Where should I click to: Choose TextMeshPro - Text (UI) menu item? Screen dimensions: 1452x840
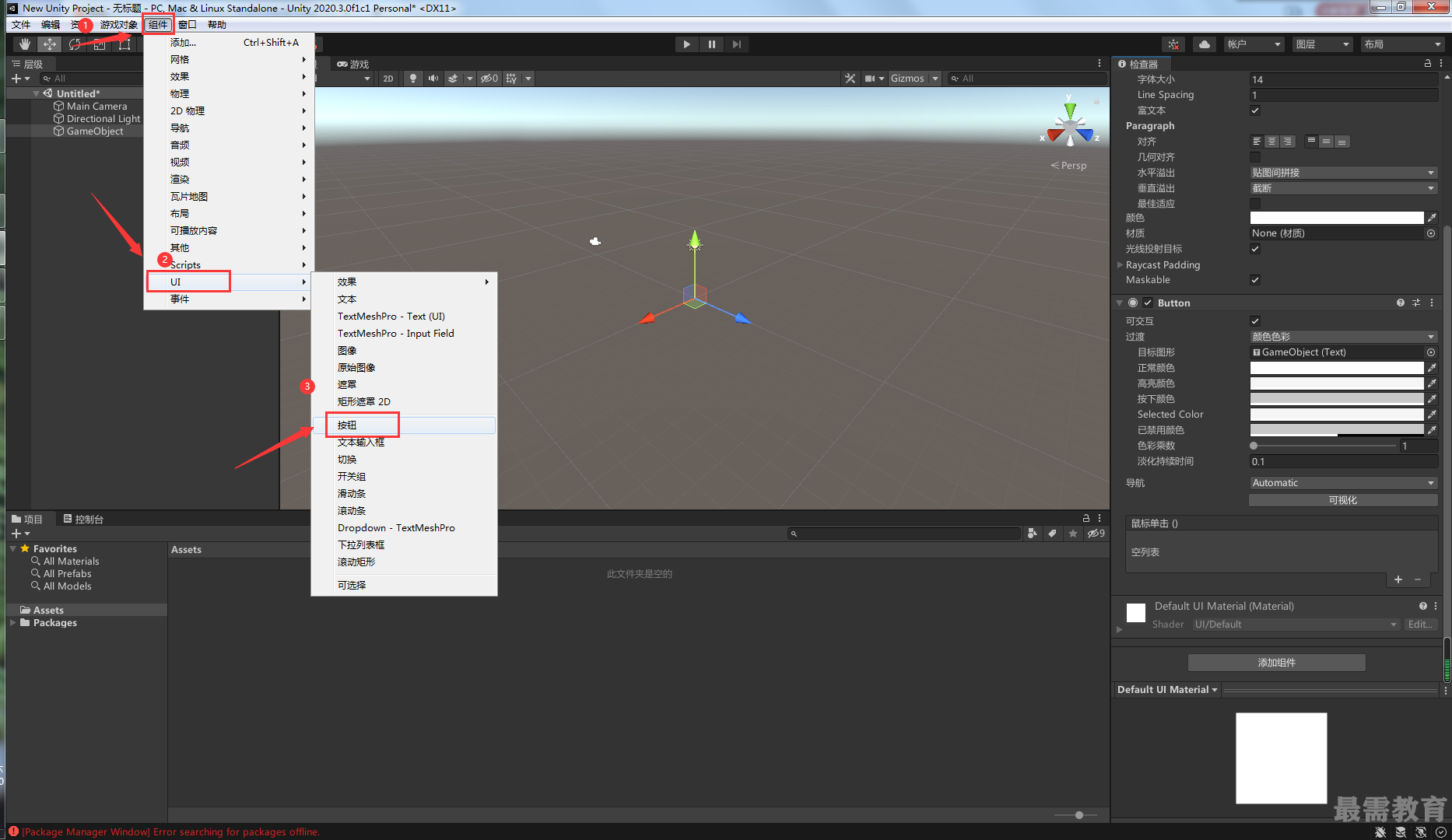(x=403, y=317)
